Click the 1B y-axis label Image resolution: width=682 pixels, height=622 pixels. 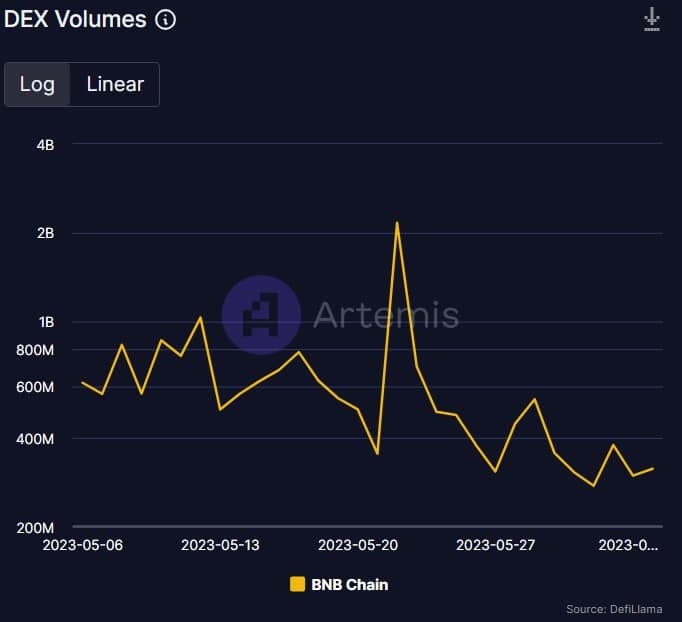click(44, 322)
